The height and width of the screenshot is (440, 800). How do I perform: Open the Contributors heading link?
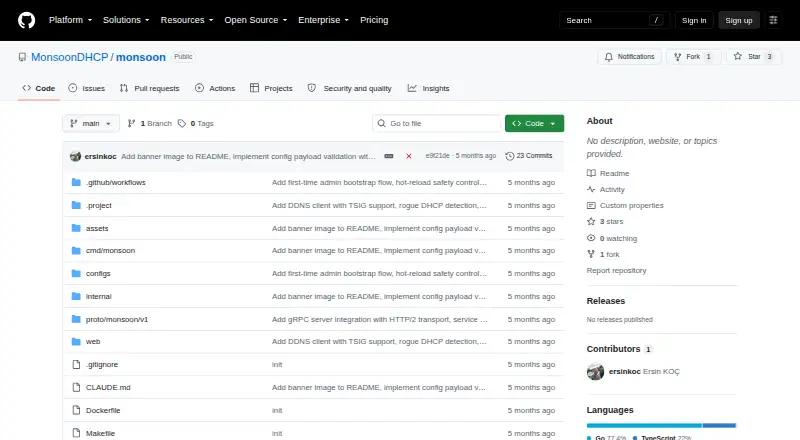tap(619, 349)
